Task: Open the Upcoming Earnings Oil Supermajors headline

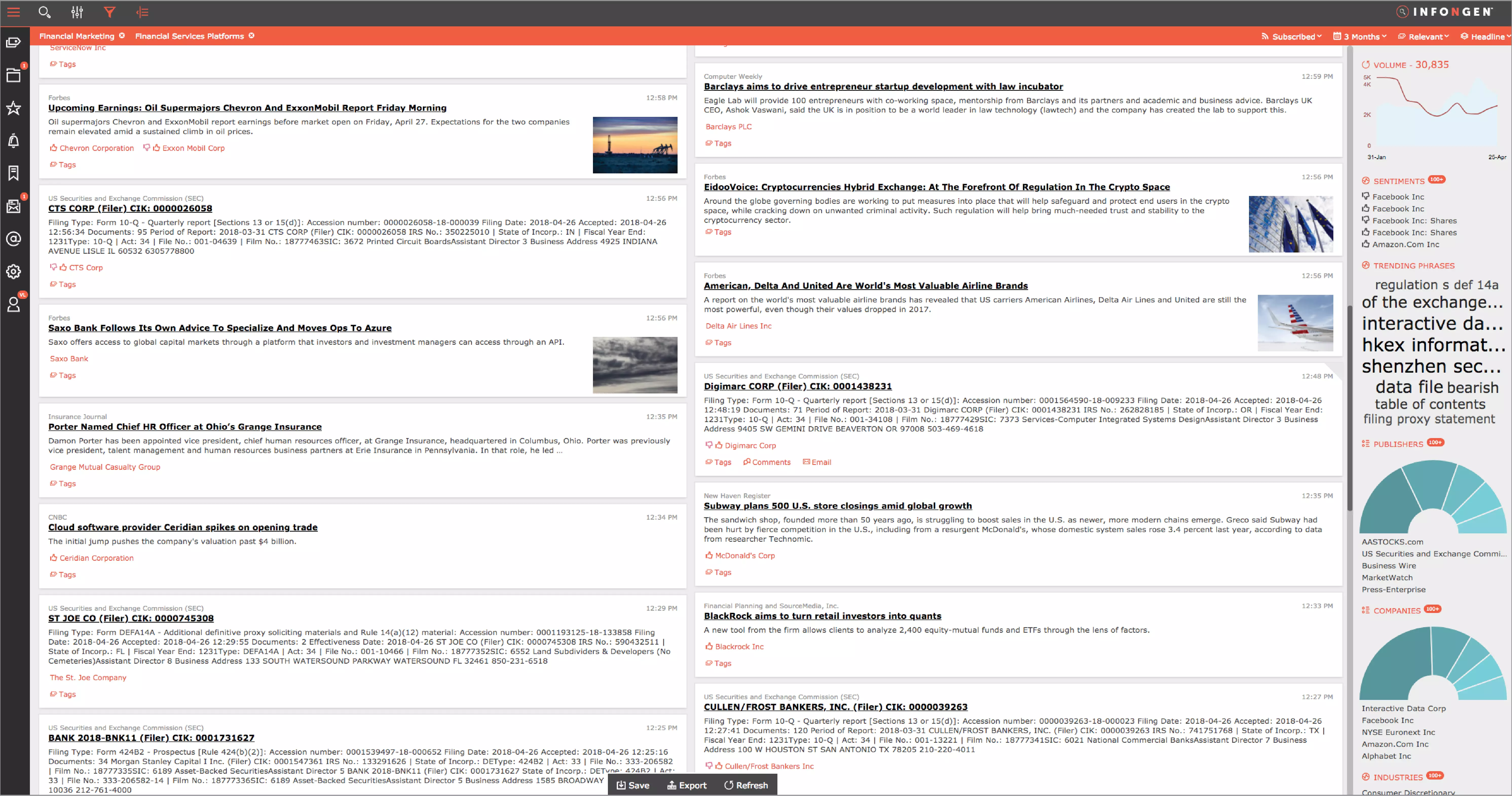Action: [247, 108]
